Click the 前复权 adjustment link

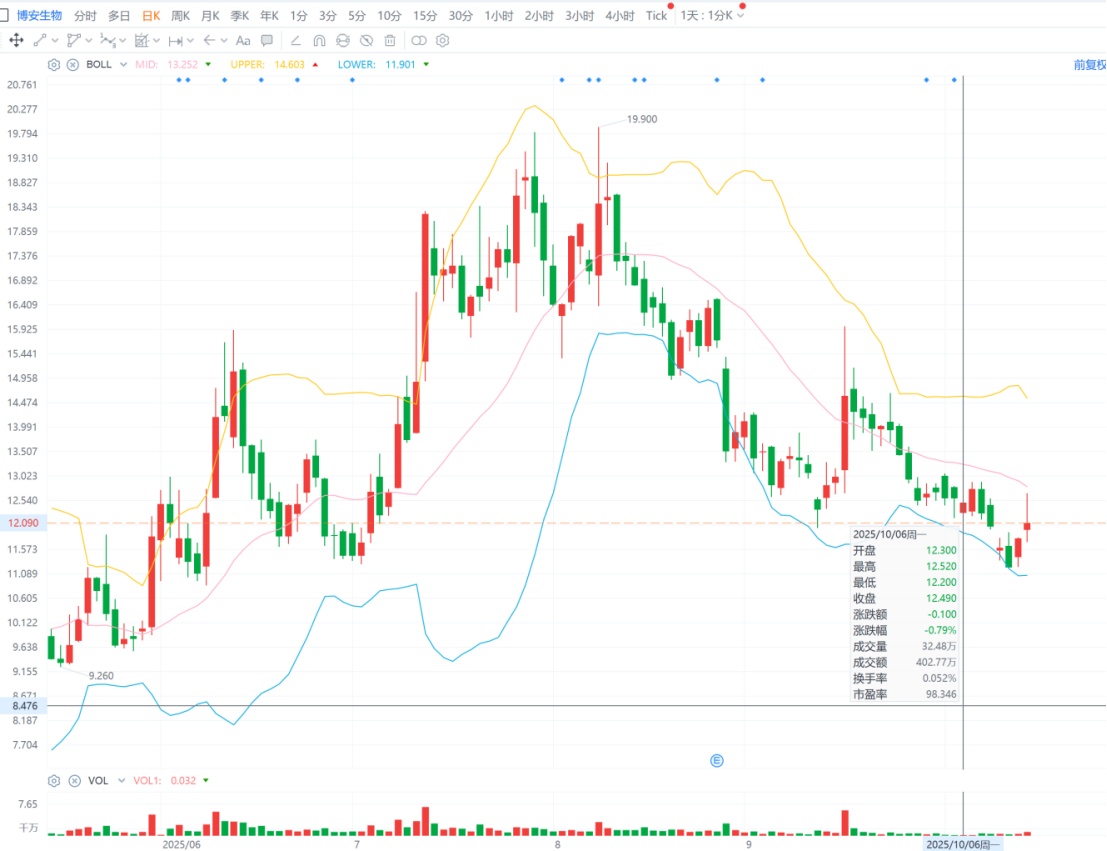coord(1089,65)
